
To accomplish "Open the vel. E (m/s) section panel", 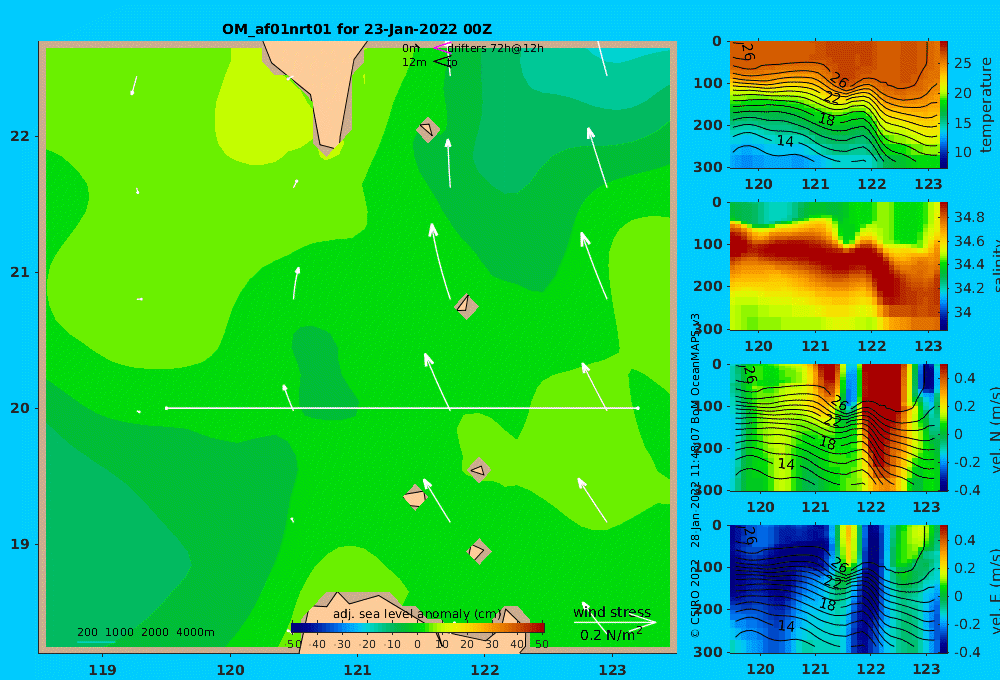I will [x=835, y=589].
